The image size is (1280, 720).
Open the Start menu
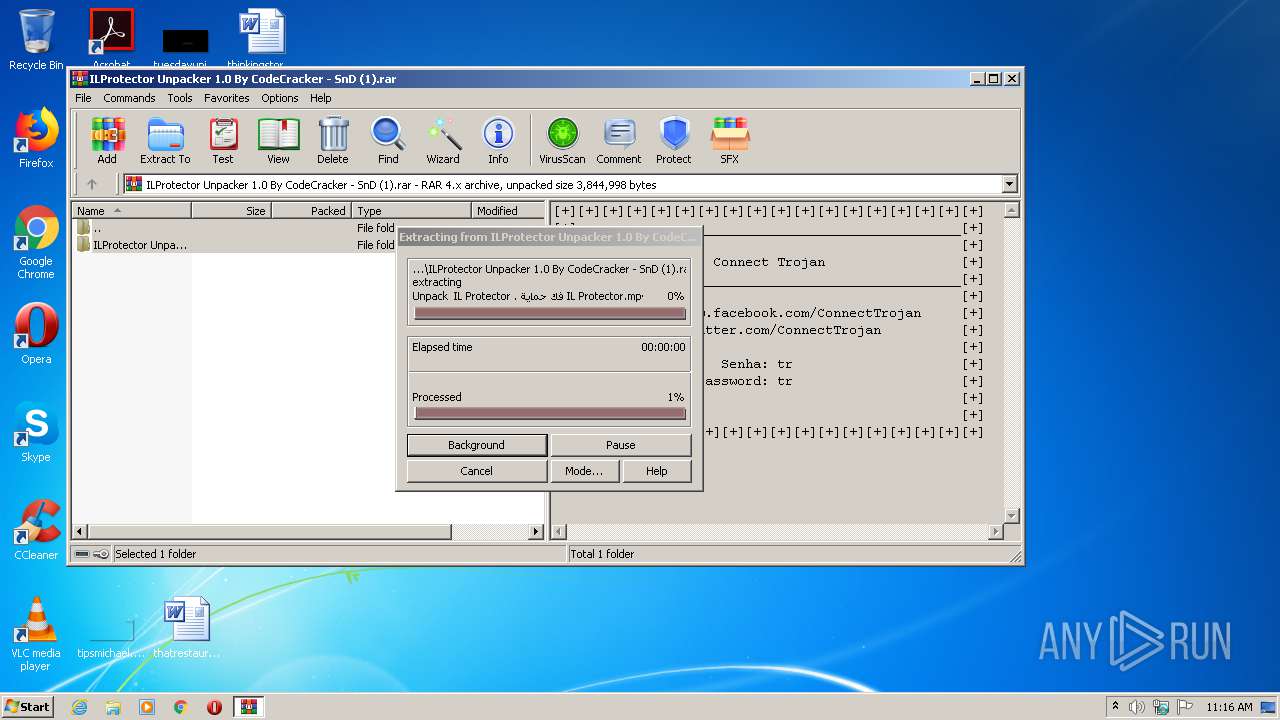click(27, 707)
